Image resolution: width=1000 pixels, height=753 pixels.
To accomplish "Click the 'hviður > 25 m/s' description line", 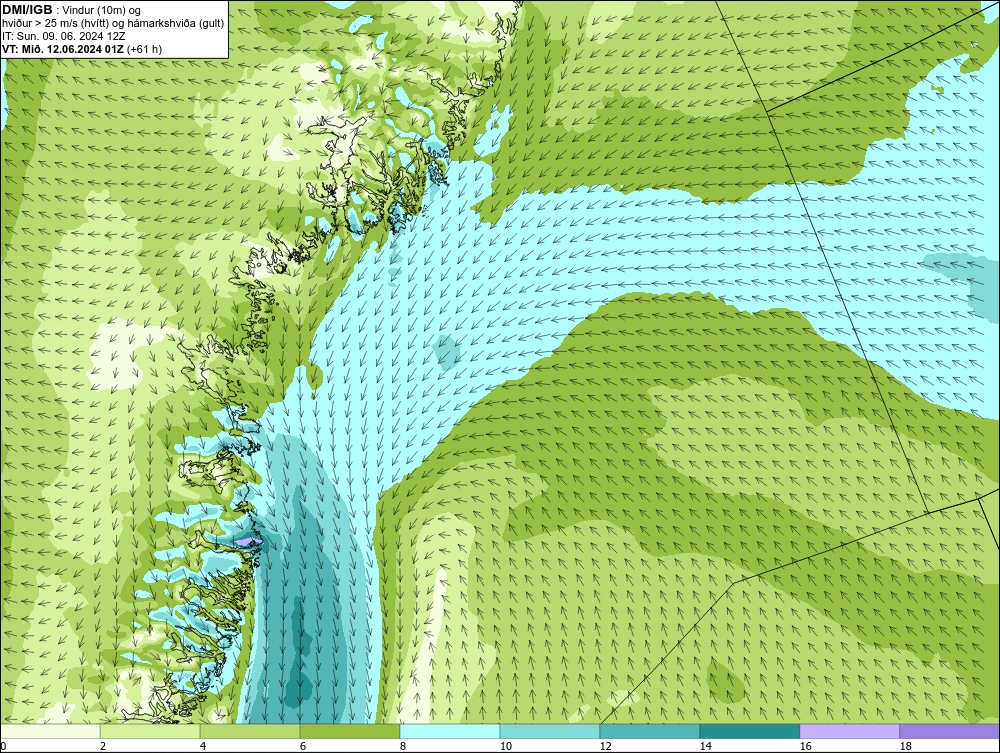I will coord(114,24).
